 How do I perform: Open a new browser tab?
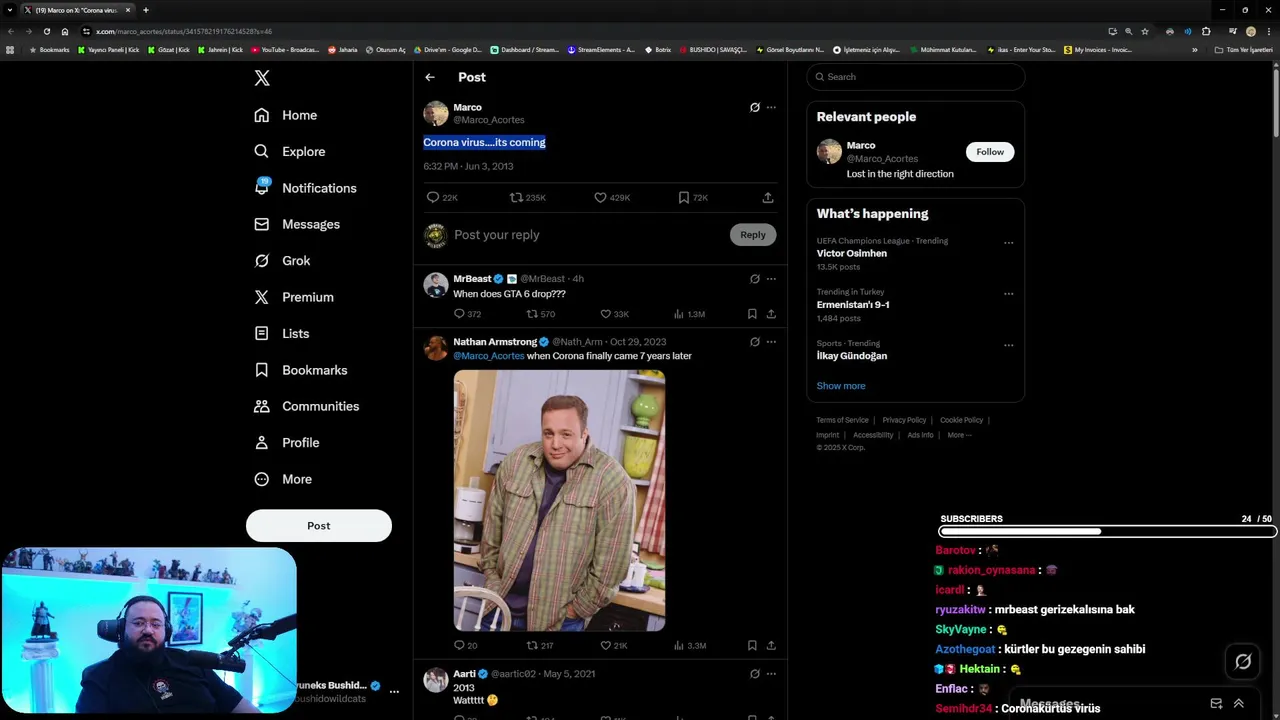[145, 10]
